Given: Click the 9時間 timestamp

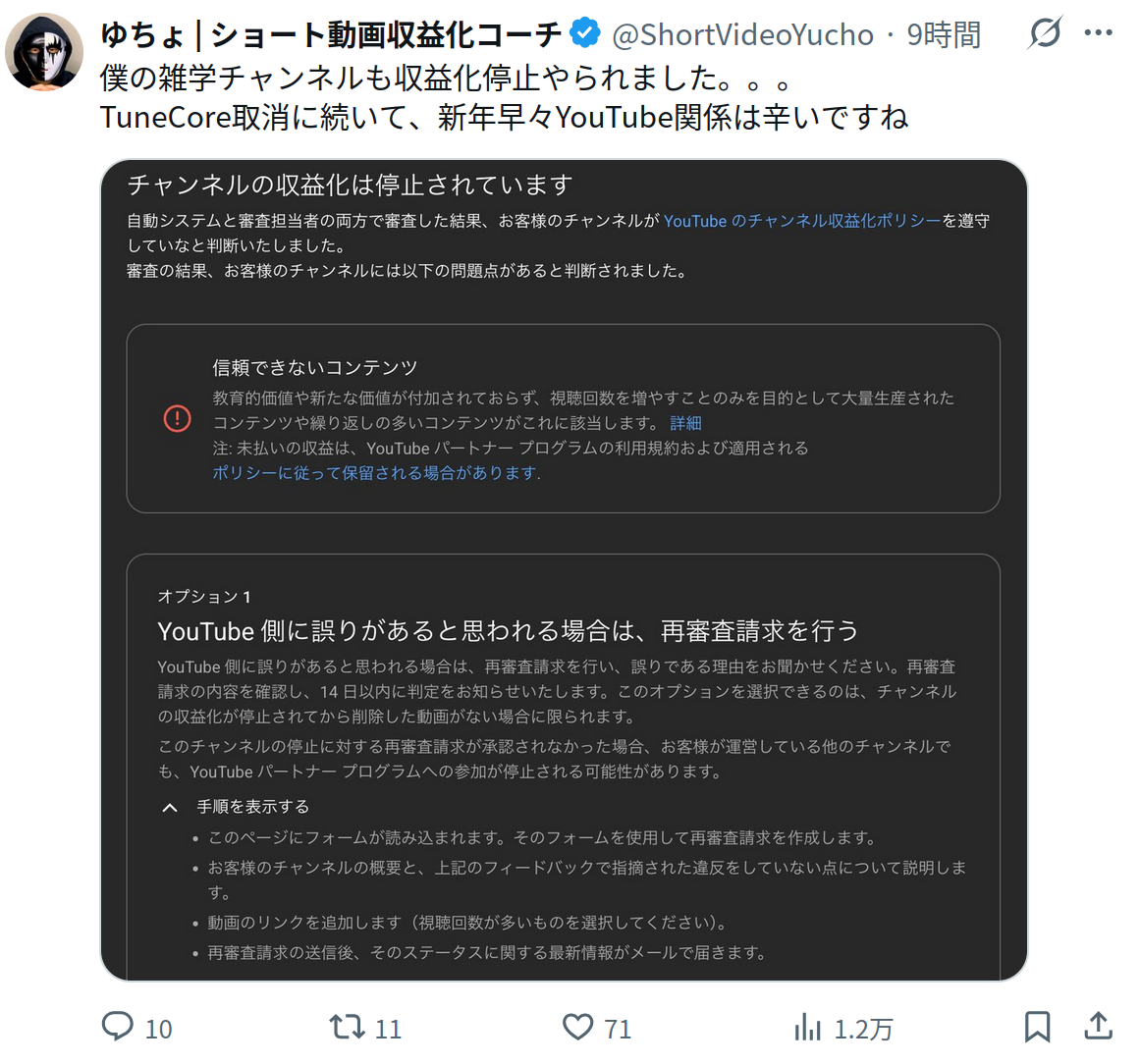Looking at the screenshot, I should pos(944,35).
